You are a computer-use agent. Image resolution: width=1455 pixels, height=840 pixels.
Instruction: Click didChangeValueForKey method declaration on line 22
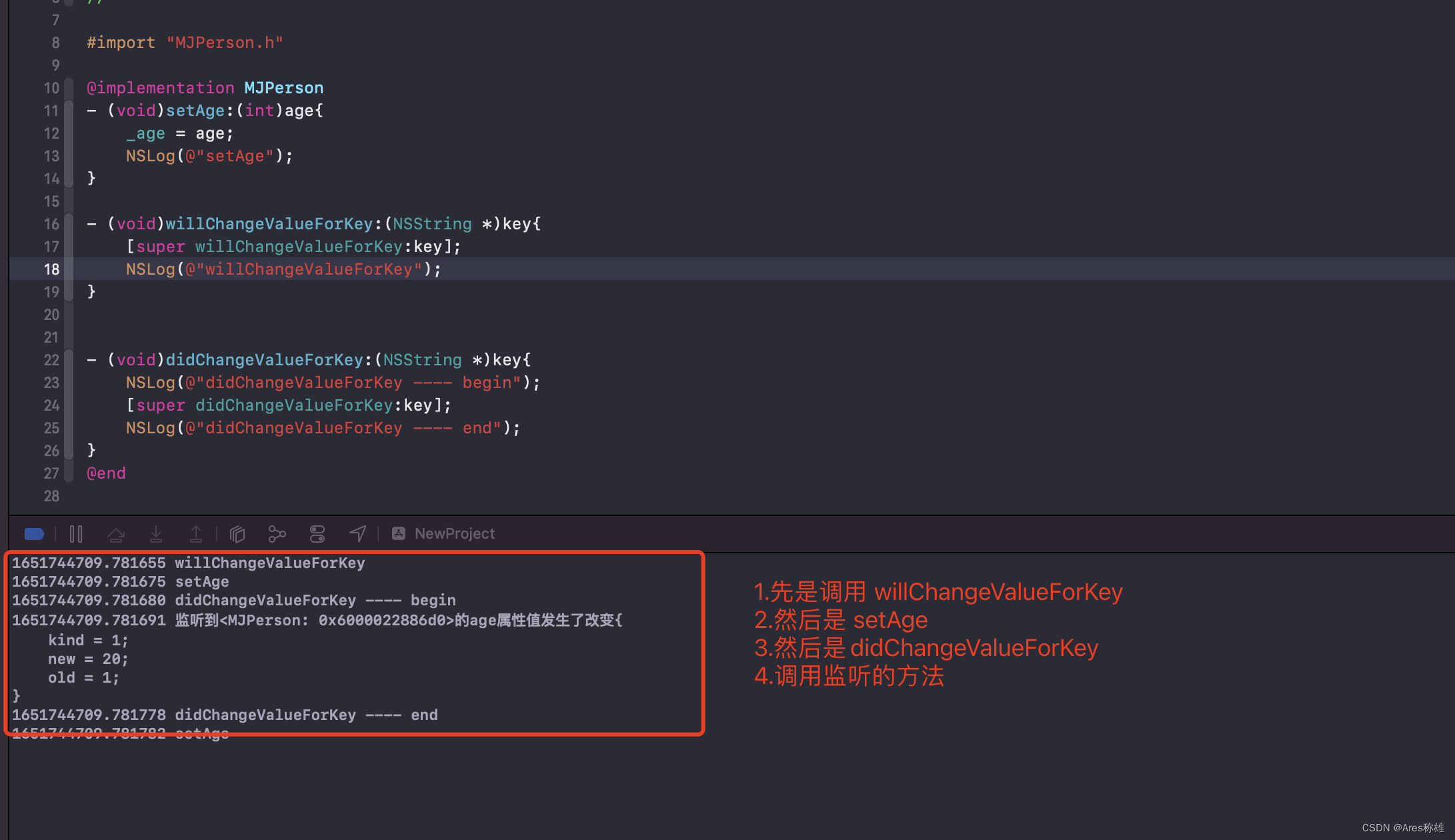309,360
